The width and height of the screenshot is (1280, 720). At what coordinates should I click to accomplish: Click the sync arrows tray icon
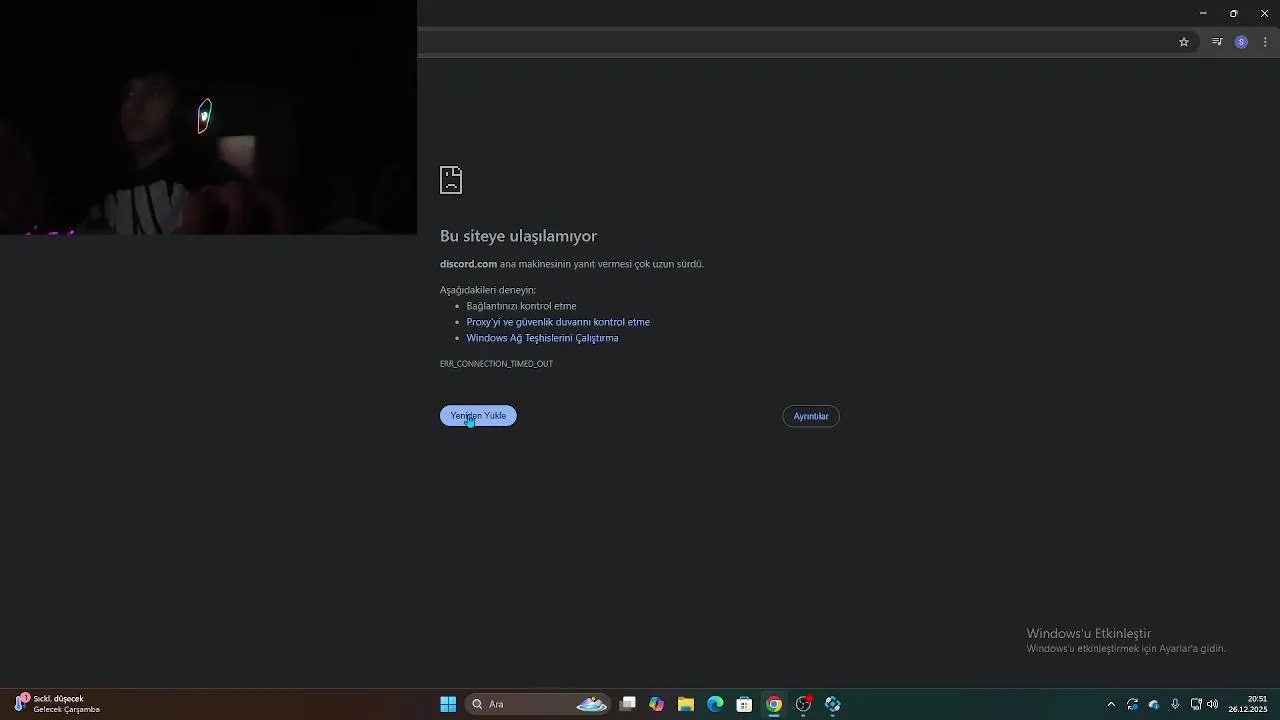(x=1132, y=704)
